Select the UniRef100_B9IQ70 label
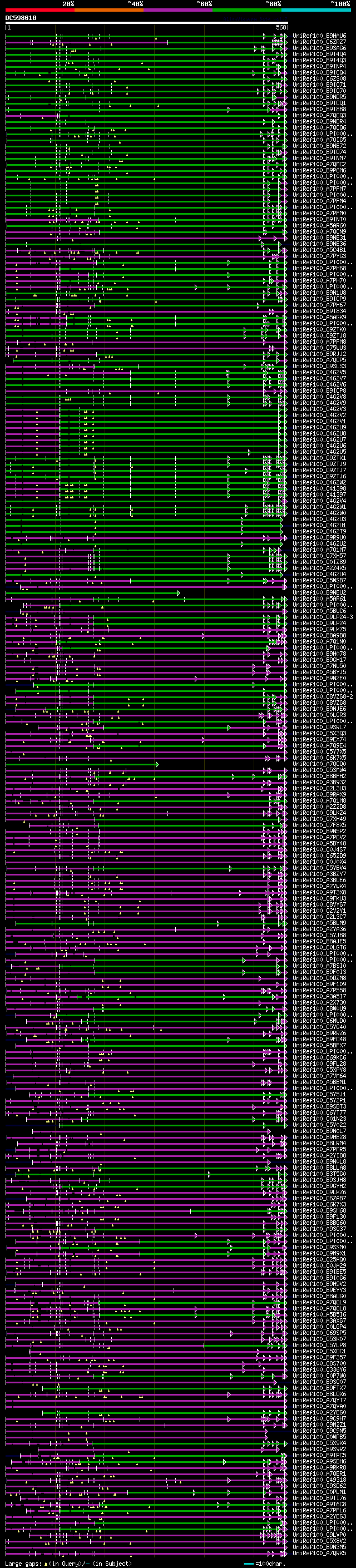 click(319, 91)
